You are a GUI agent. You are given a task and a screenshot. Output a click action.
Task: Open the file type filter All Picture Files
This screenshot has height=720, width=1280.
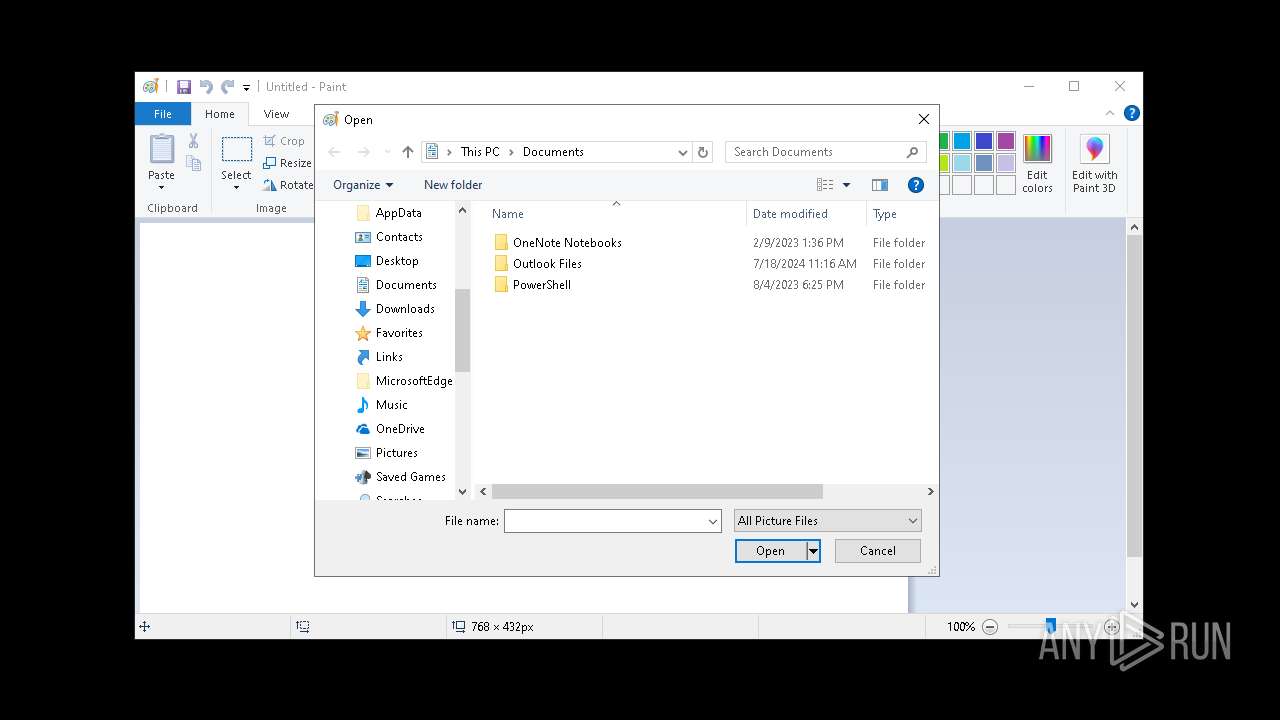point(828,521)
